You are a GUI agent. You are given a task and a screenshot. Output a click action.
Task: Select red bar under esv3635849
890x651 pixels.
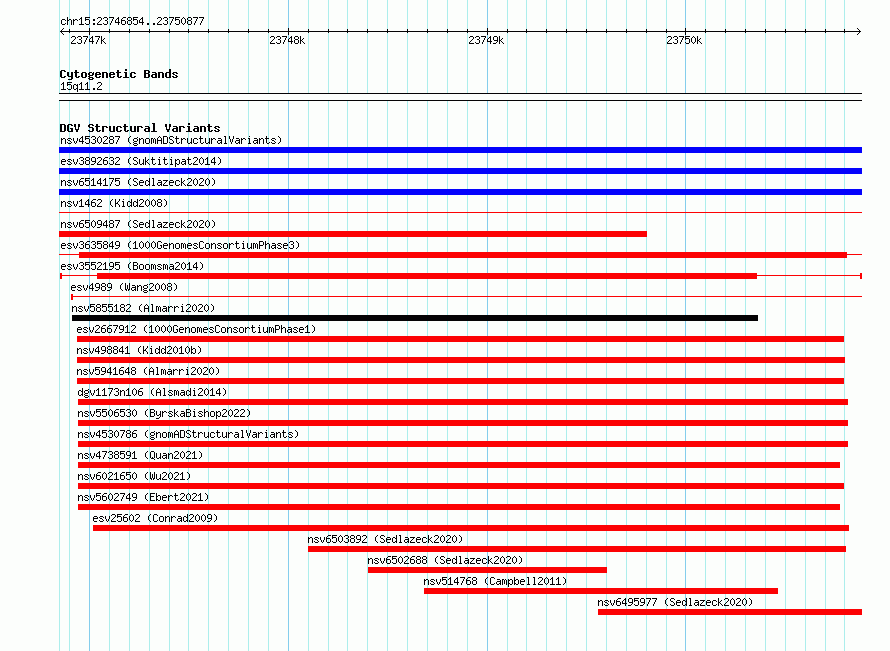463,255
